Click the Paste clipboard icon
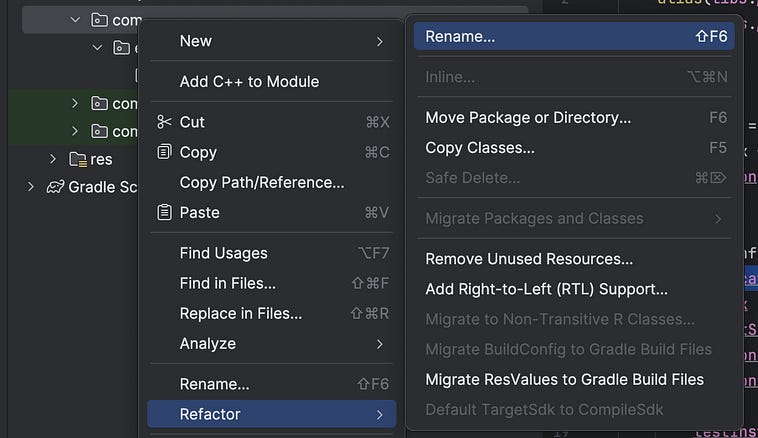This screenshot has height=438, width=758. tap(164, 212)
